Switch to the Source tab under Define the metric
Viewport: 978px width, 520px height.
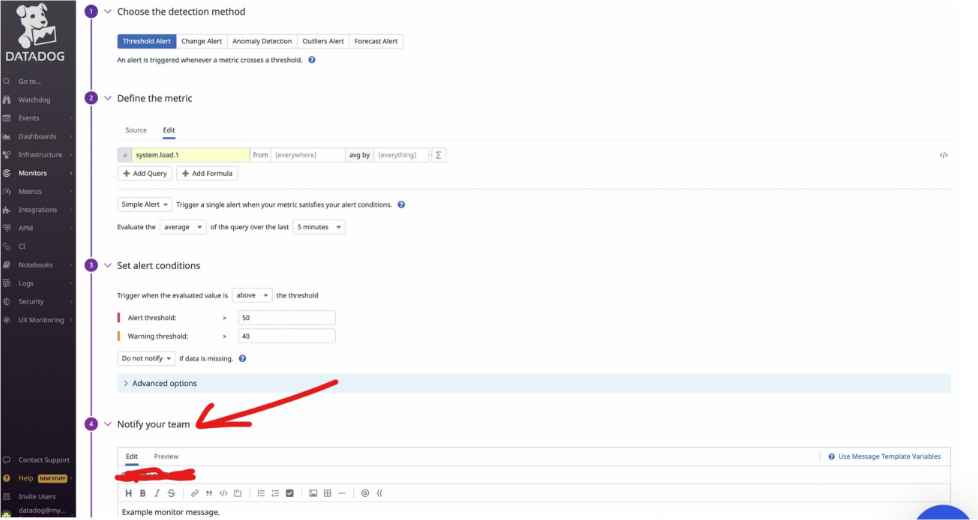136,130
